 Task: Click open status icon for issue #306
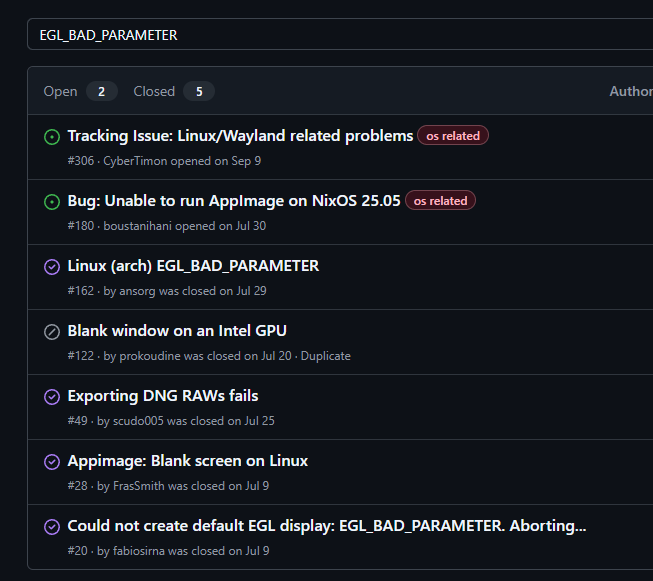coord(52,137)
